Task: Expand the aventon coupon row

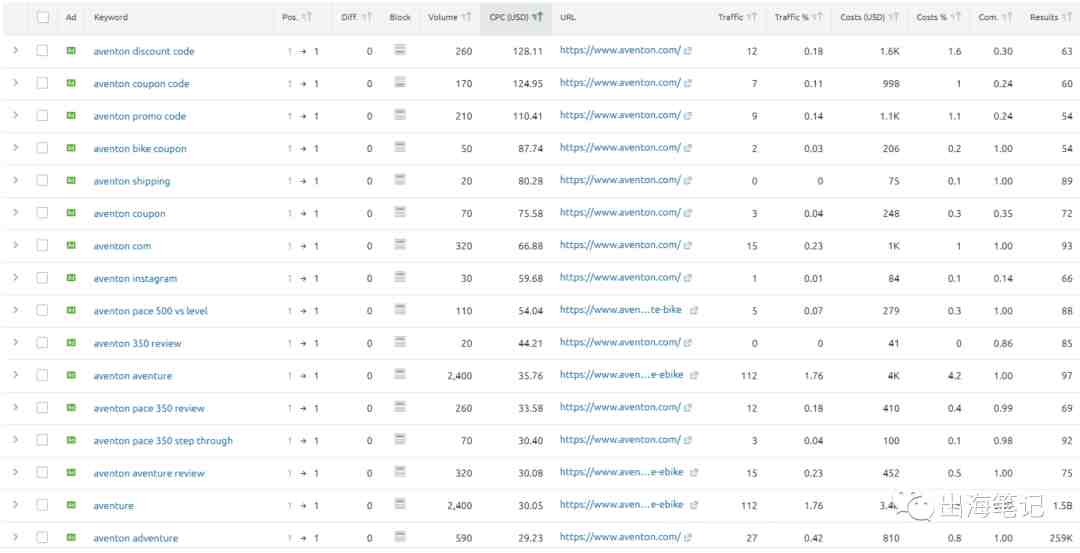Action: point(16,213)
